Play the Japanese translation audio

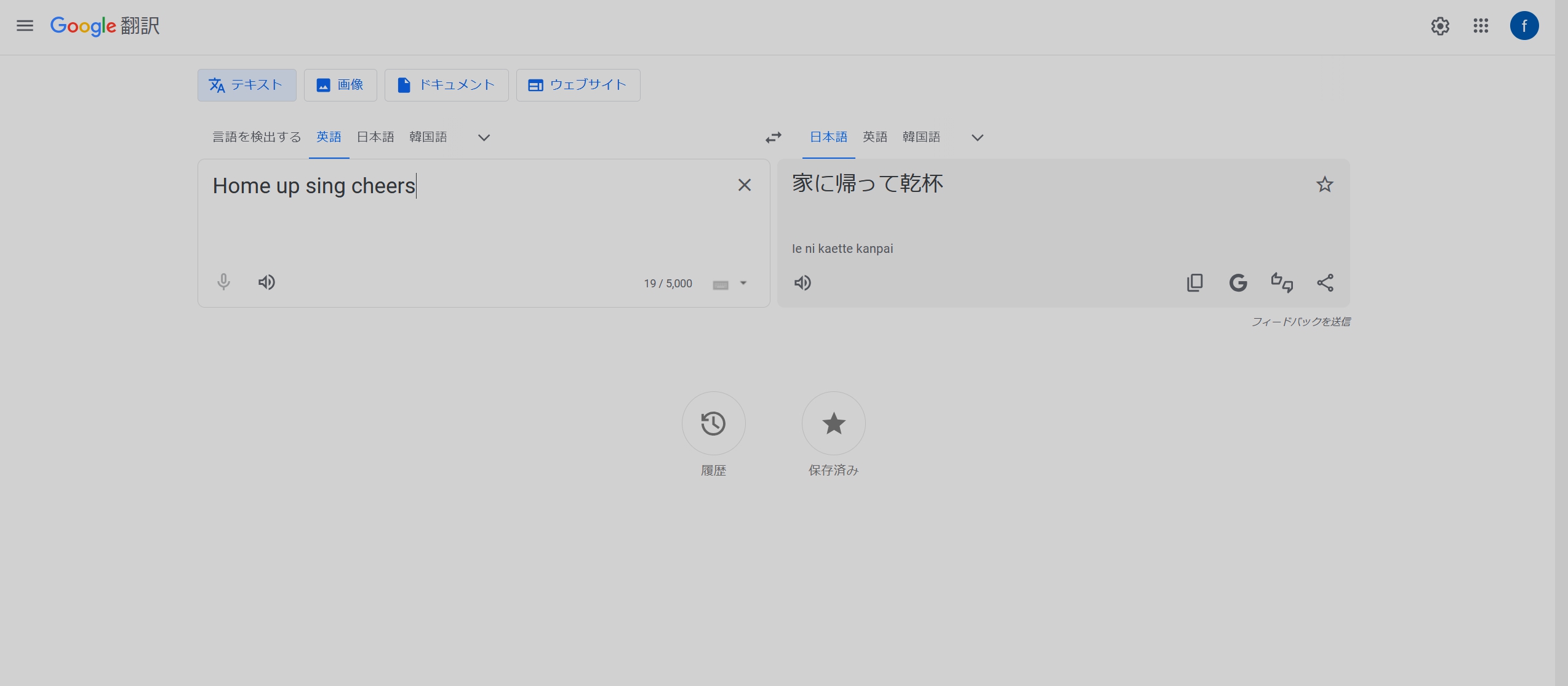coord(802,283)
